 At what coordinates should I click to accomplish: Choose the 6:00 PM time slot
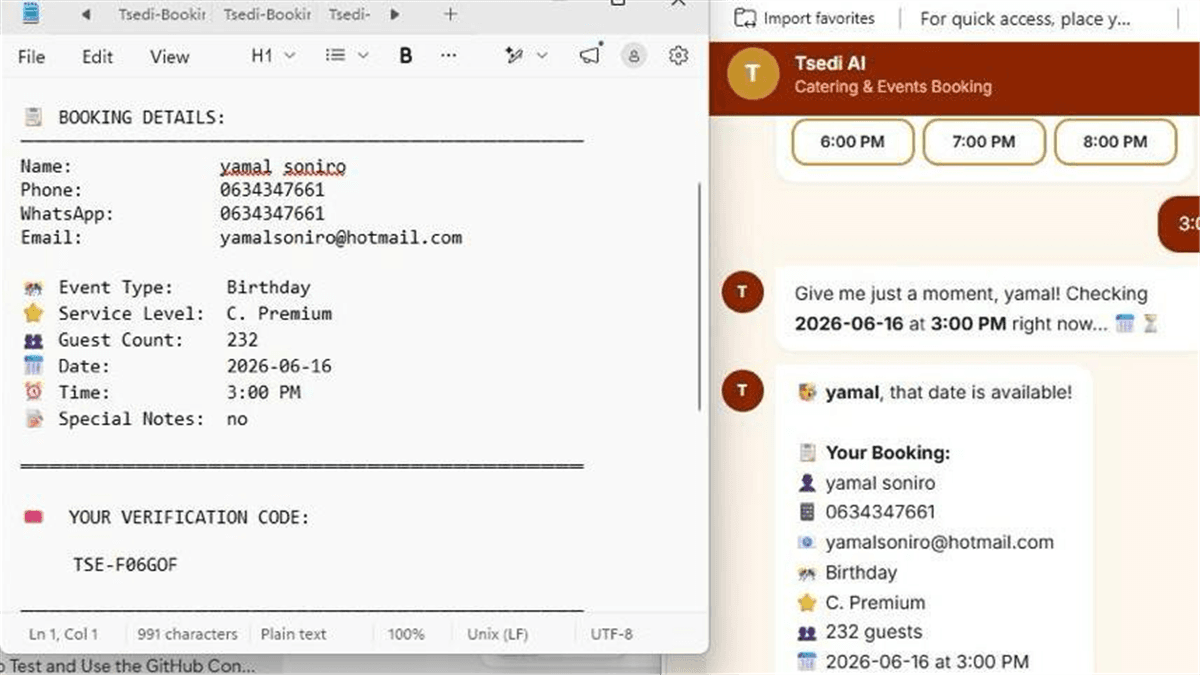click(852, 142)
